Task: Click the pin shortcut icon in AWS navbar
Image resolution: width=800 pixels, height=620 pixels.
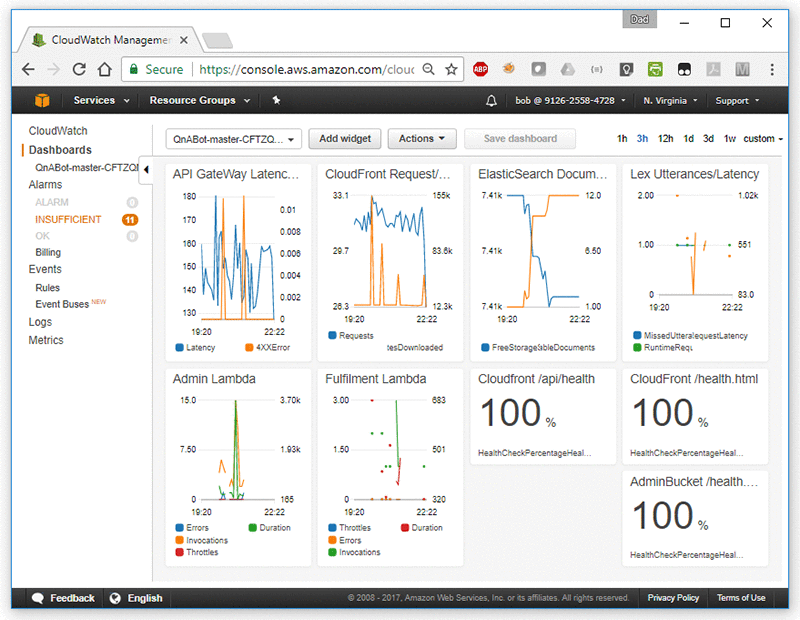Action: click(276, 100)
